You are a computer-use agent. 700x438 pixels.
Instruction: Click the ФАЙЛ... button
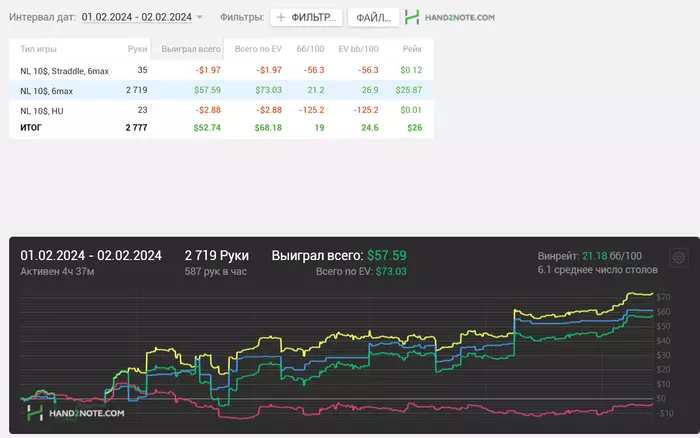[x=373, y=17]
